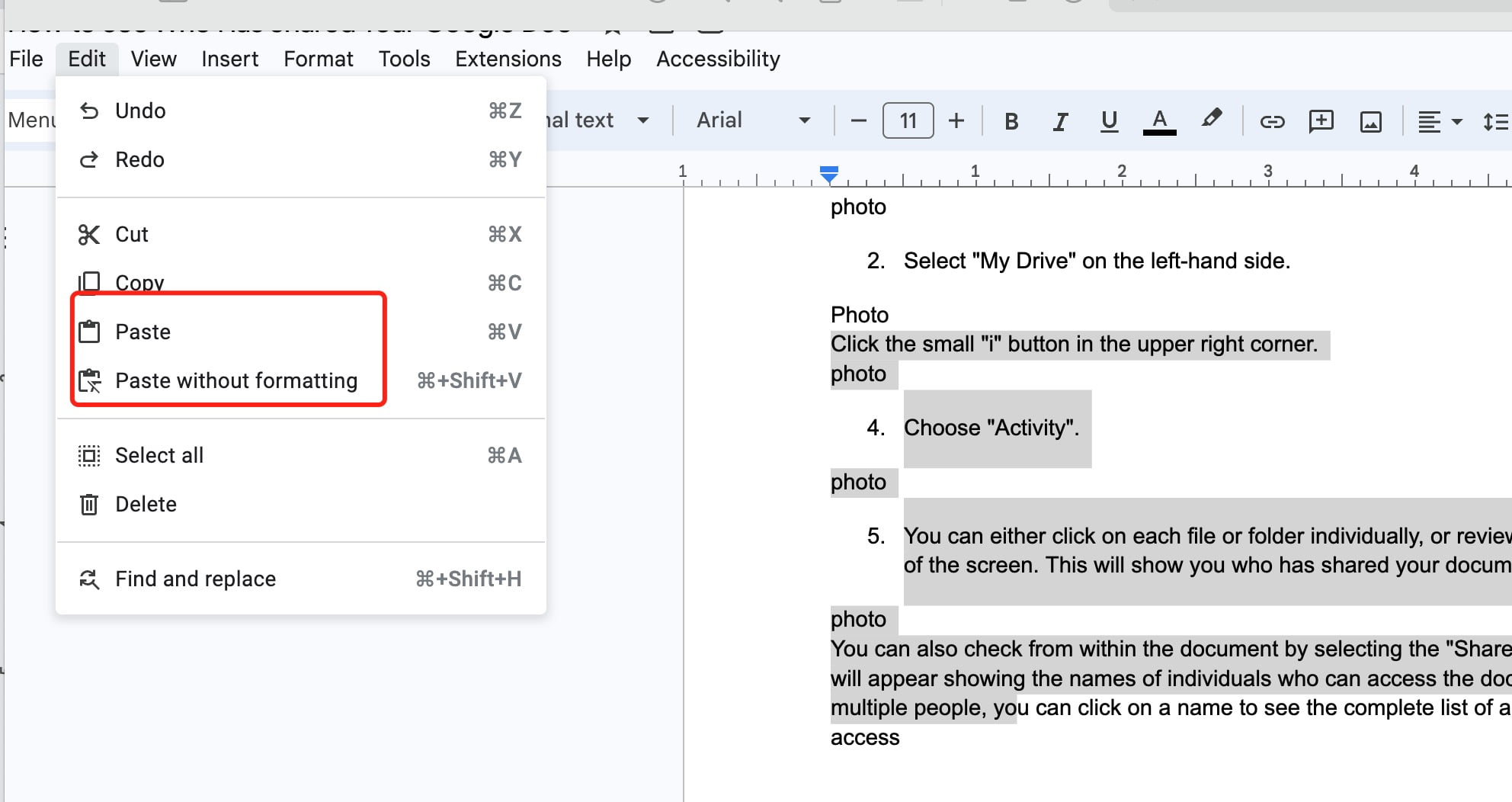Open Find and replace

pyautogui.click(x=300, y=579)
